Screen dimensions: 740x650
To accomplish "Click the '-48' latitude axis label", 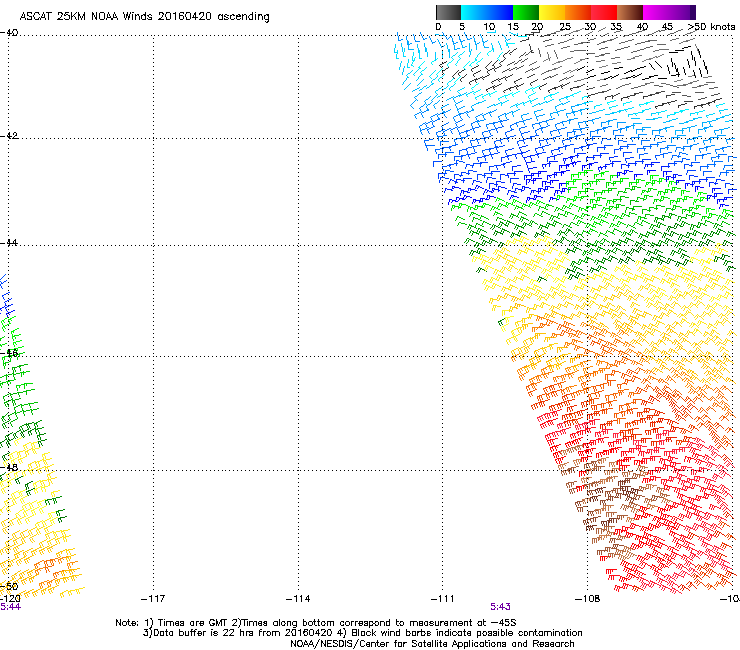I will coord(9,467).
